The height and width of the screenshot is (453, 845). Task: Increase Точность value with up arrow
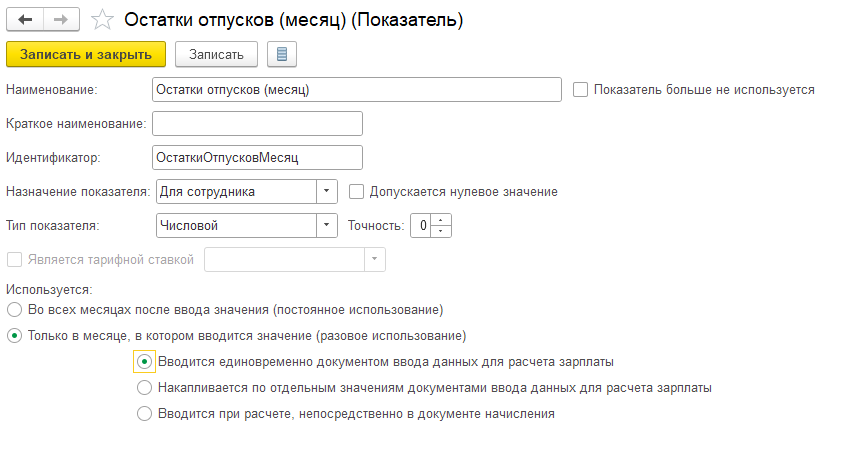point(441,220)
